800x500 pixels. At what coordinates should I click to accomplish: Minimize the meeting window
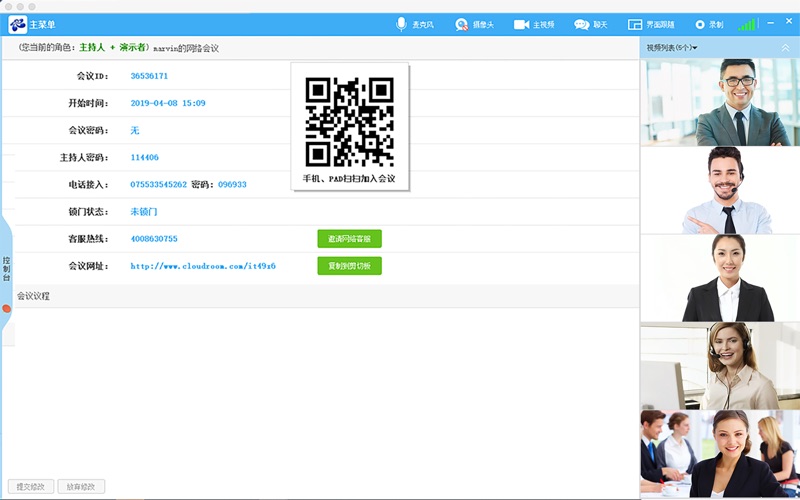tap(770, 23)
